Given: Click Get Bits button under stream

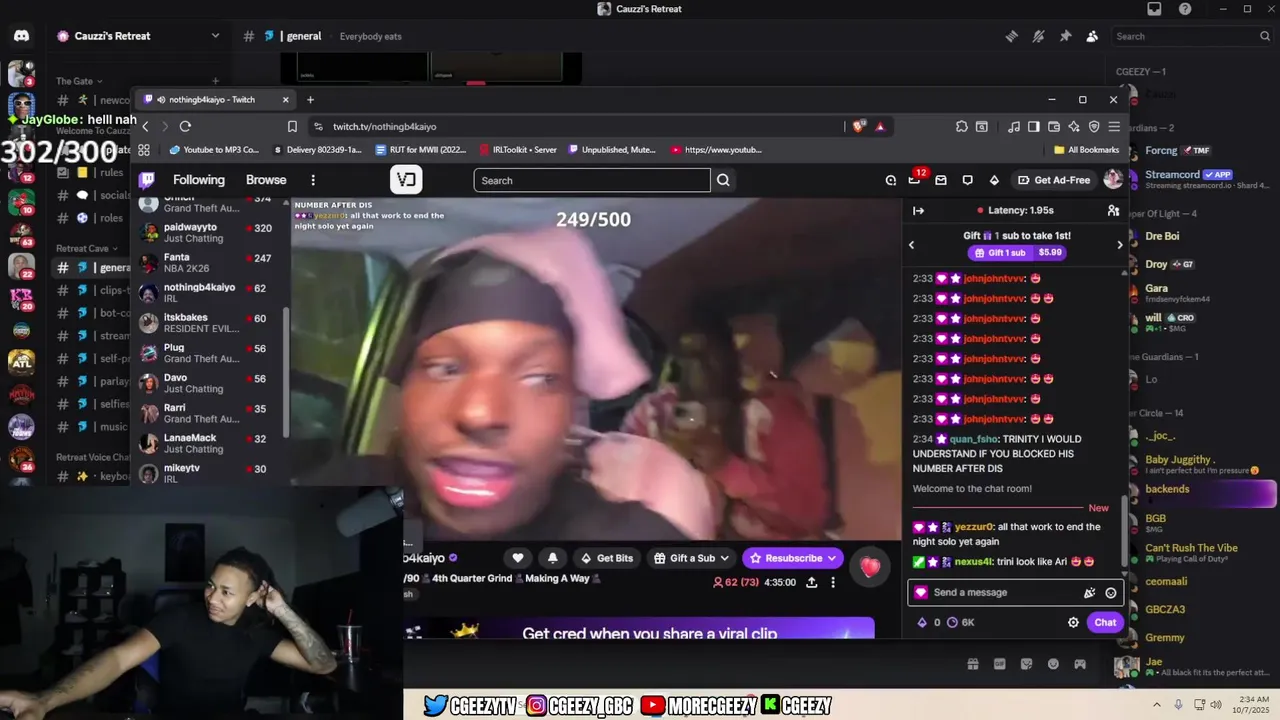Looking at the screenshot, I should tap(607, 558).
